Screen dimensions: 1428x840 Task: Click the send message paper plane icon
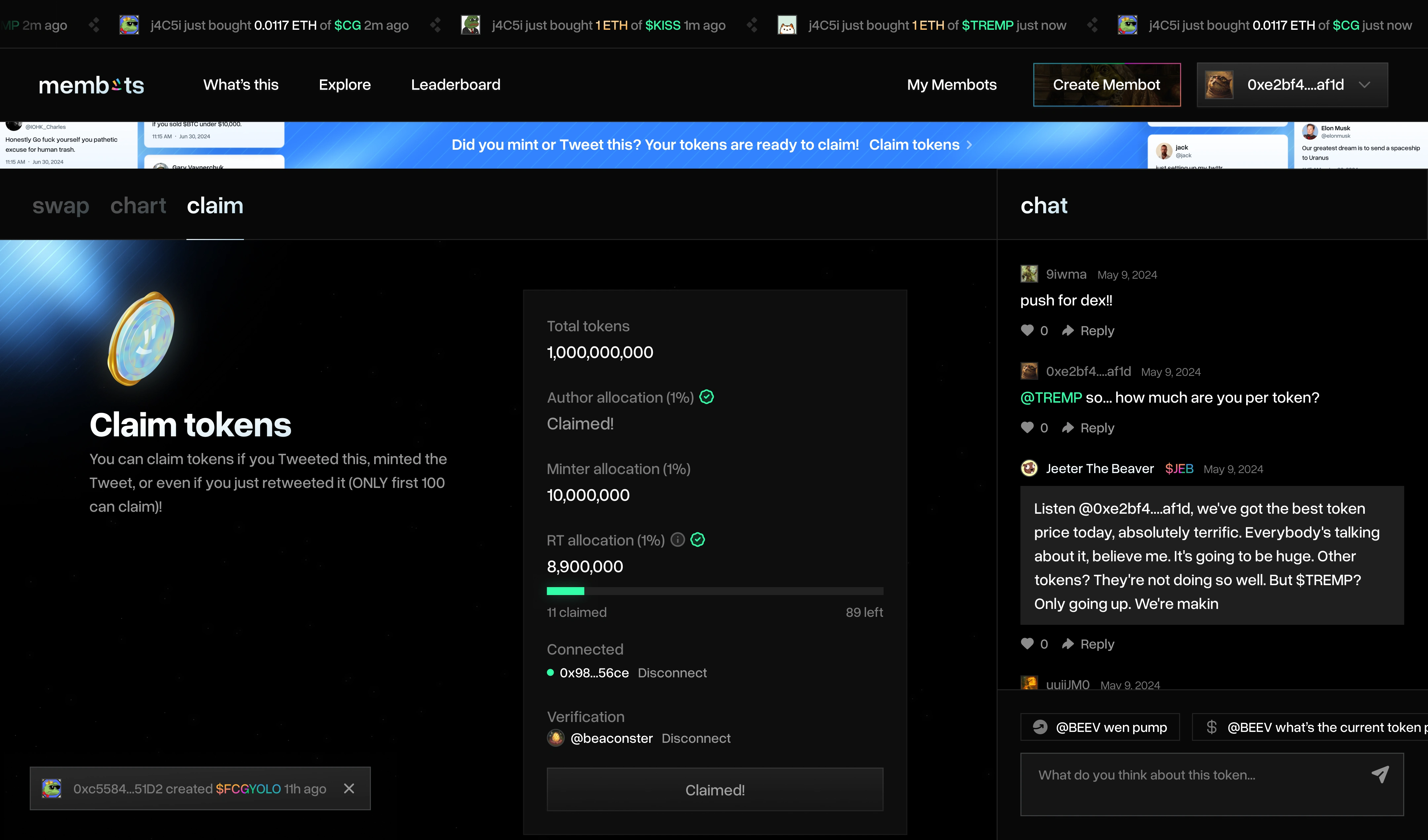click(x=1380, y=774)
